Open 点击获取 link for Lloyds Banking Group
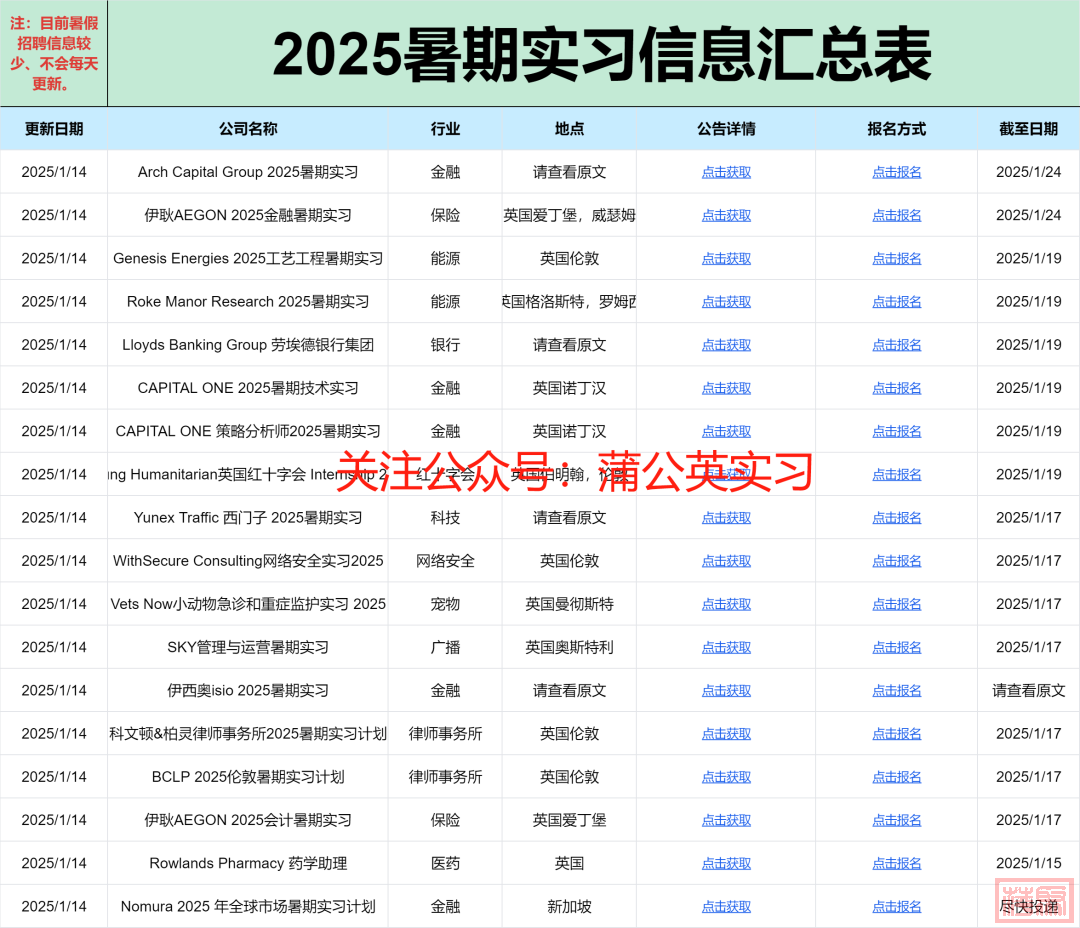 [x=726, y=345]
